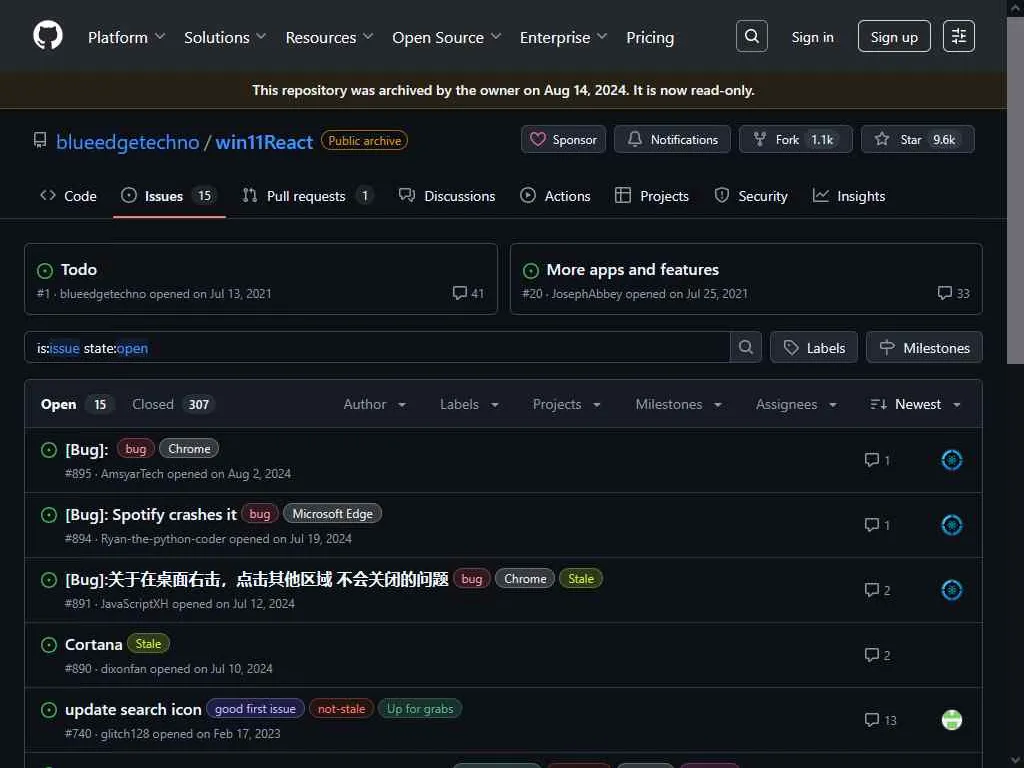The height and width of the screenshot is (768, 1024).
Task: Click assignee avatar on Spotify crashes issue
Action: point(952,525)
